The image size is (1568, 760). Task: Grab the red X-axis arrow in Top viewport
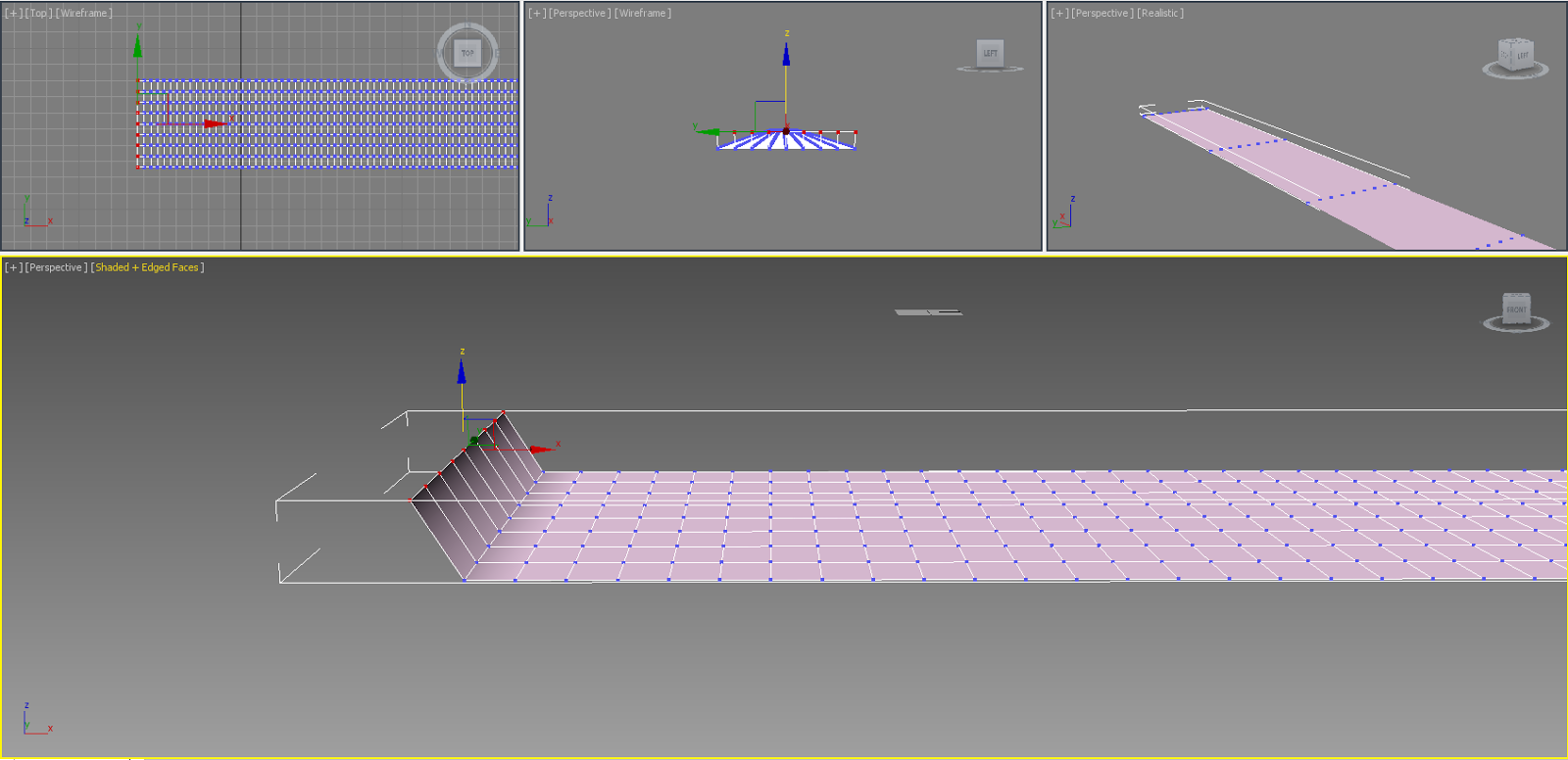pos(216,123)
